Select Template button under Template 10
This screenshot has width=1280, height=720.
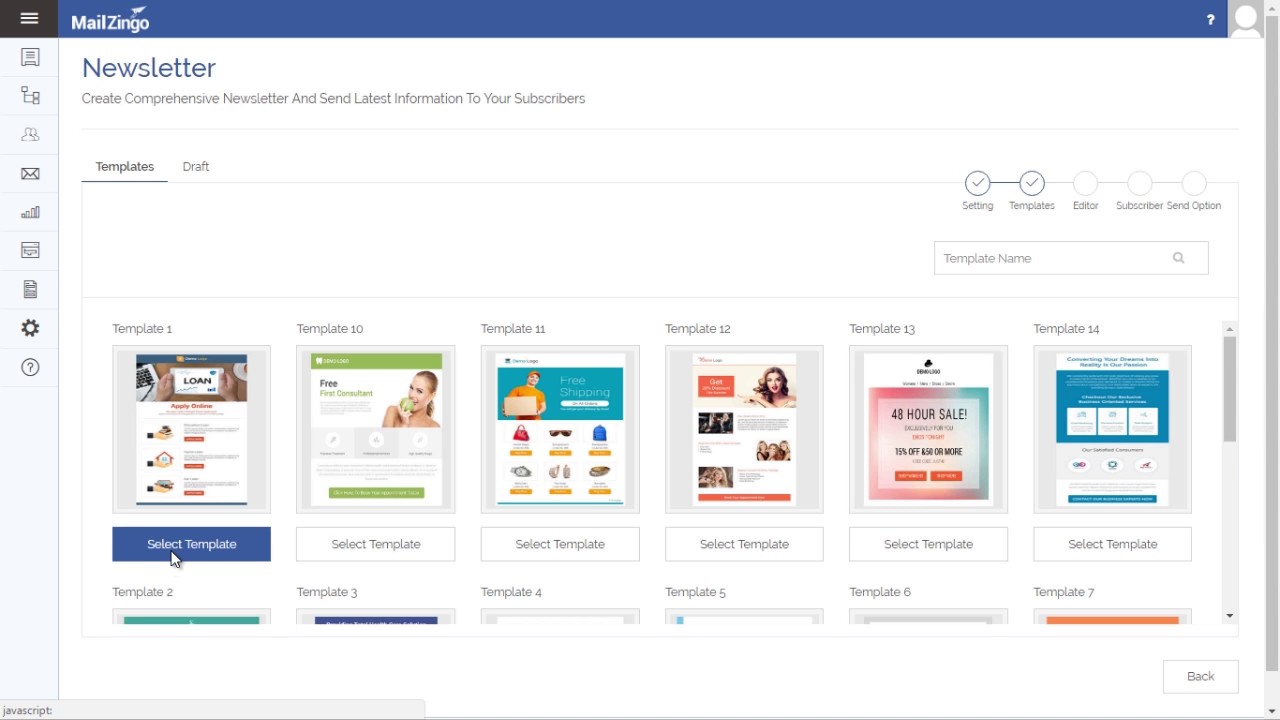pyautogui.click(x=376, y=544)
